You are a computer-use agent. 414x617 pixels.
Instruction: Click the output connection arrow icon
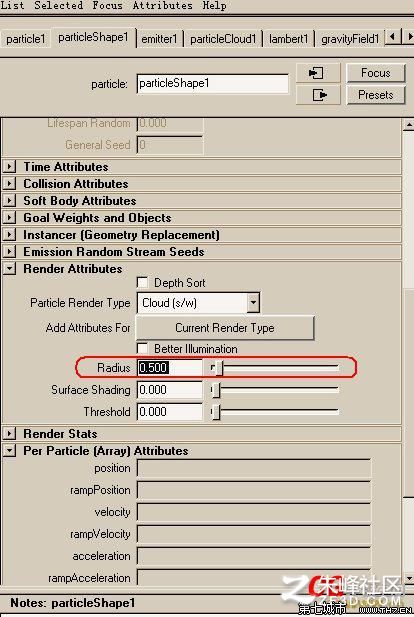(318, 95)
